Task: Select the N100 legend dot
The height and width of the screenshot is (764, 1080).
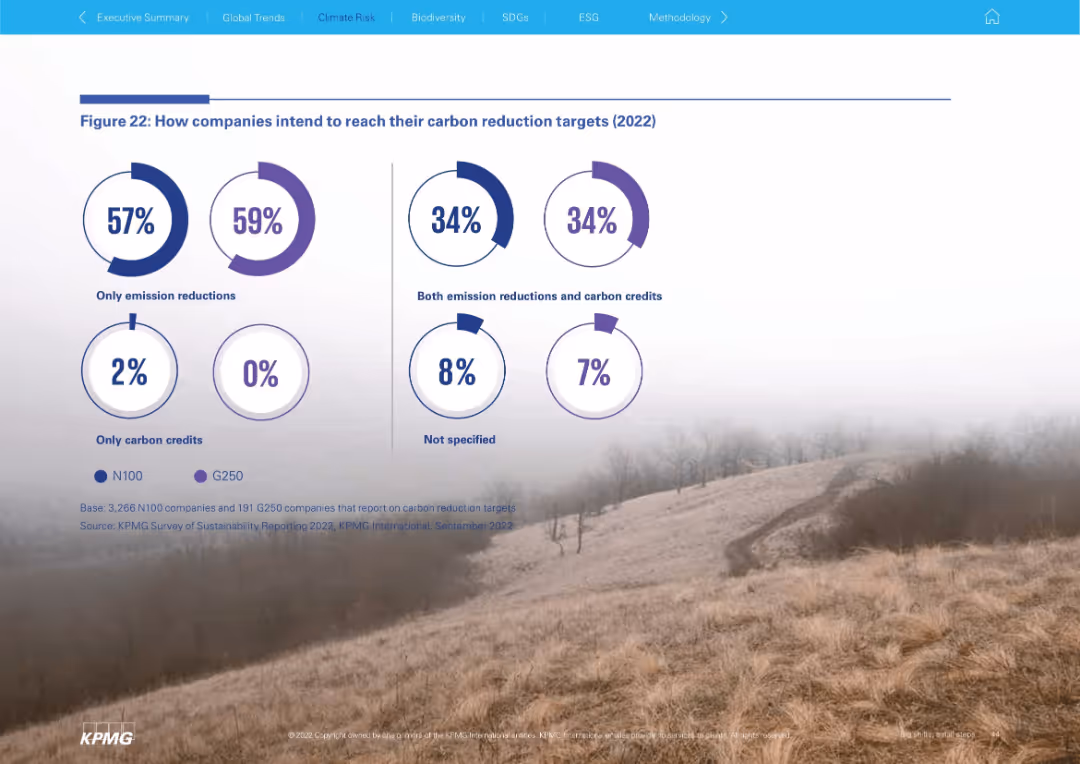Action: pos(101,476)
